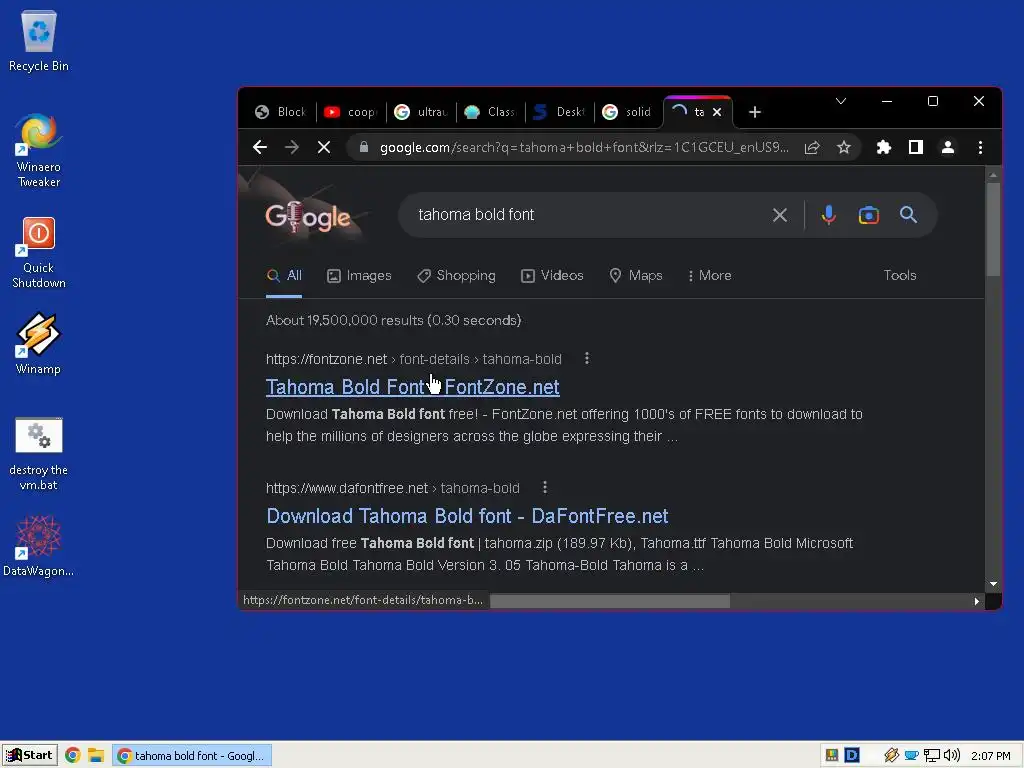Close the active 'ta' tab
Image resolution: width=1024 pixels, height=768 pixels.
717,112
